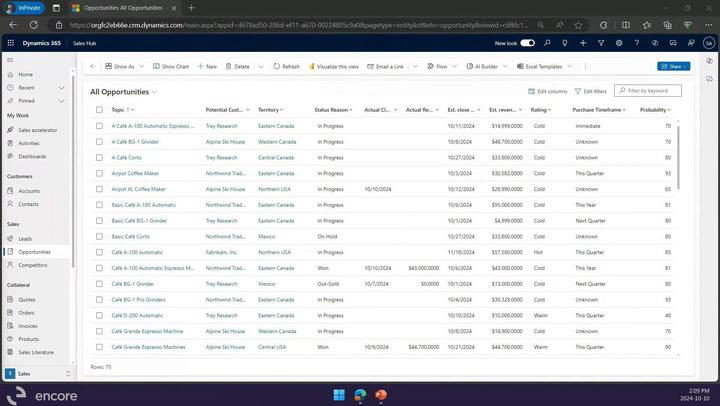Refresh the browser page

[x=34, y=25]
